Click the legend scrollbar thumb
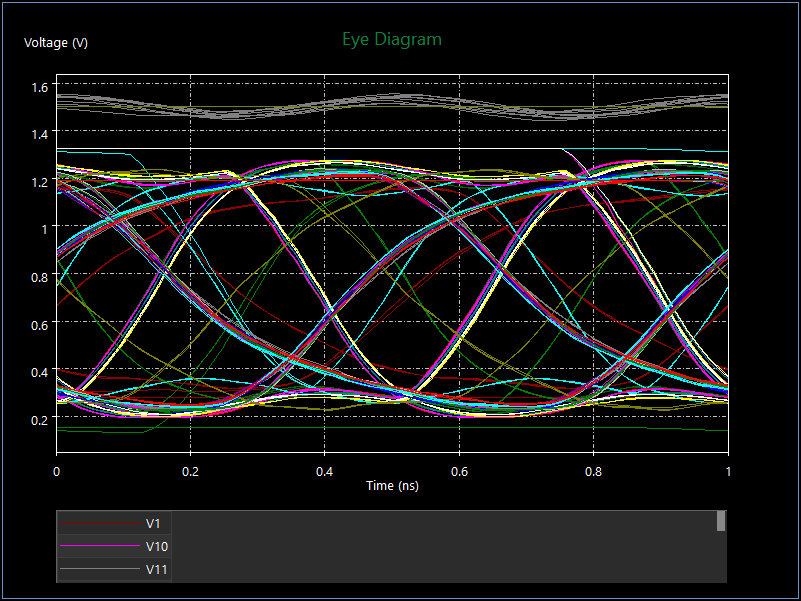Image resolution: width=801 pixels, height=601 pixels. [x=721, y=521]
